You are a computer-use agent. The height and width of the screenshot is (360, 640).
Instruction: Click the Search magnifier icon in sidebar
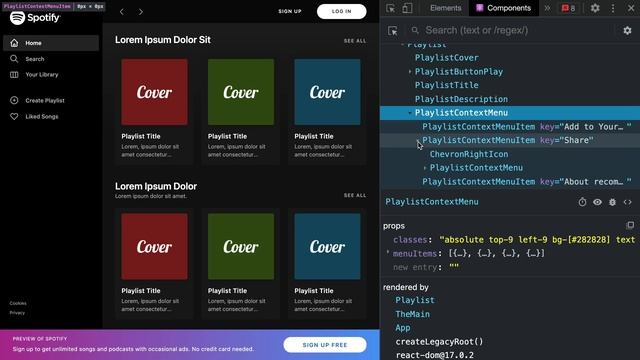pyautogui.click(x=14, y=59)
